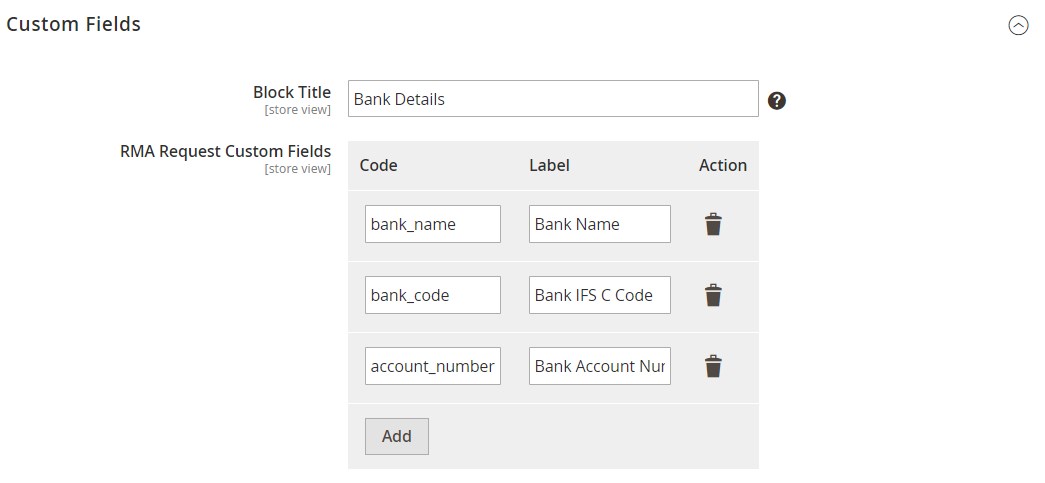The image size is (1045, 483).
Task: Click the Action column header
Action: (722, 165)
